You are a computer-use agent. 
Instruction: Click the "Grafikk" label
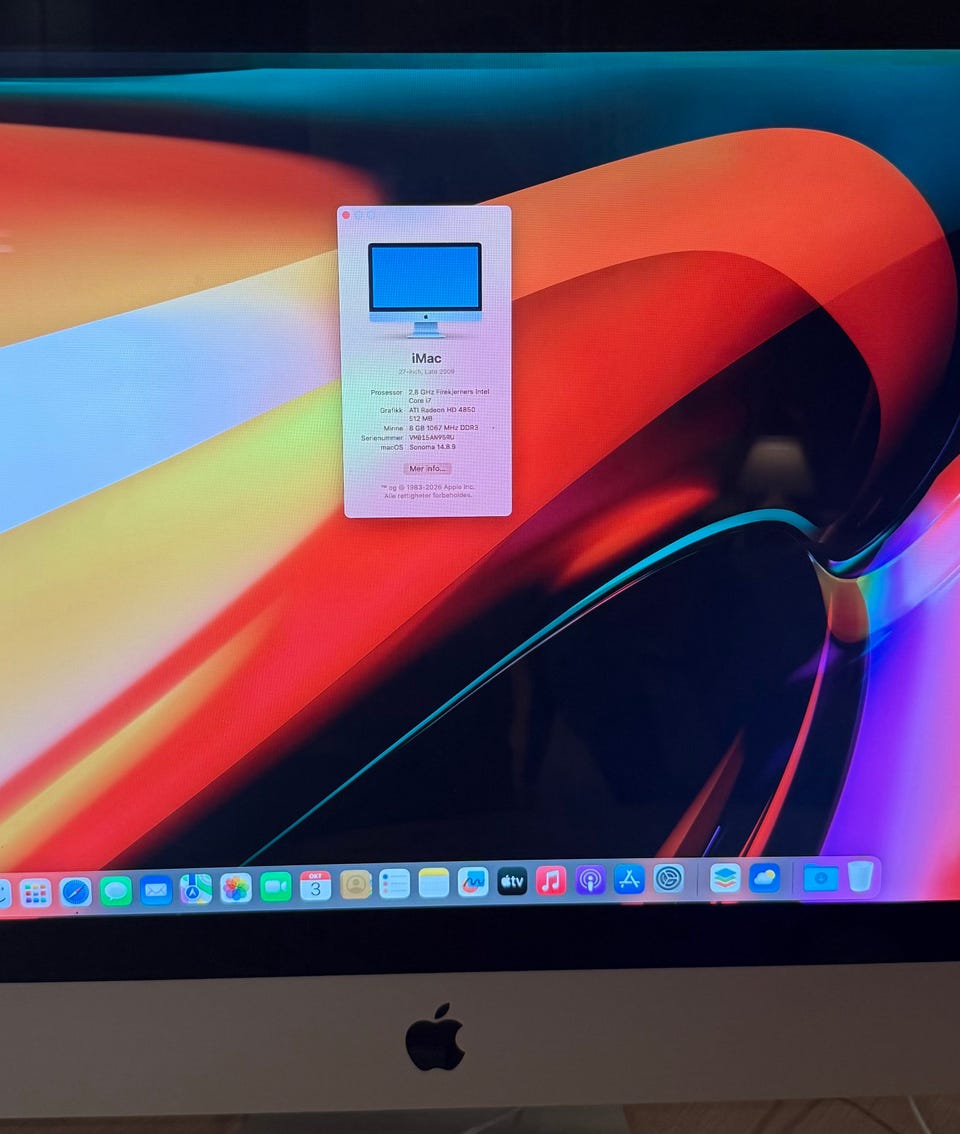[x=391, y=410]
